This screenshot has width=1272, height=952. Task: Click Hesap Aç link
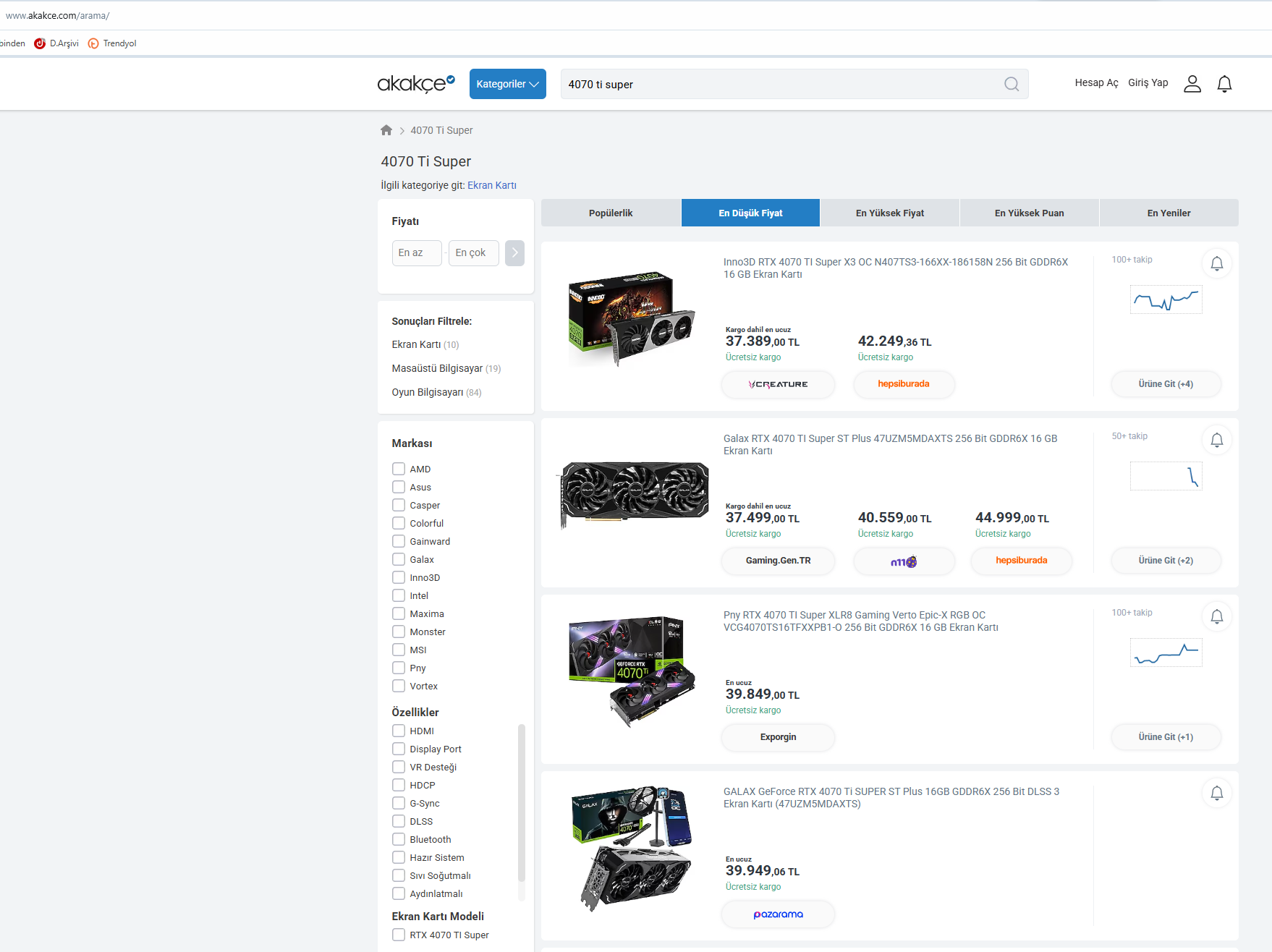click(1096, 83)
